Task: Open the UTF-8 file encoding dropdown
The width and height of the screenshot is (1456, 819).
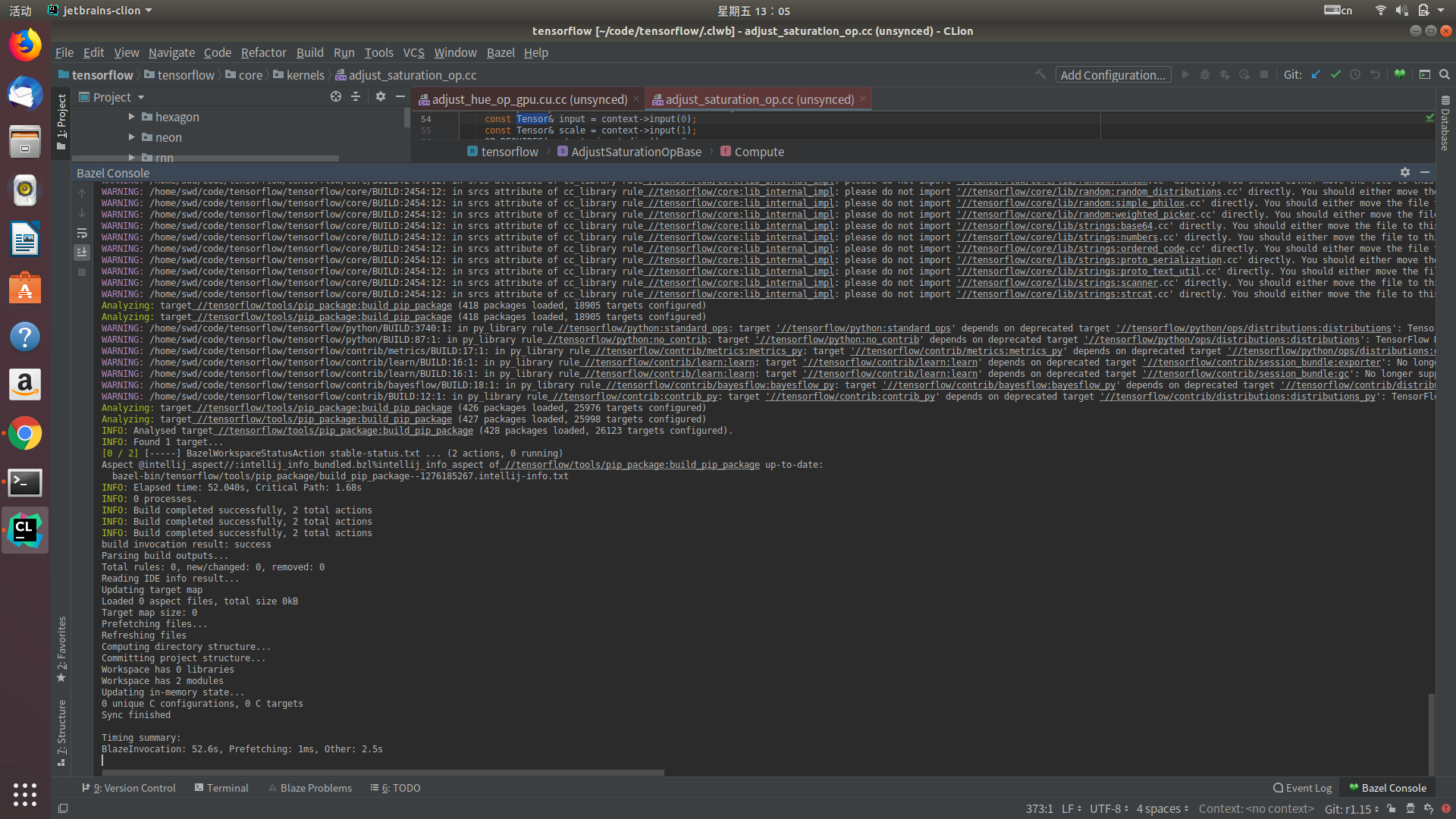Action: (1105, 808)
